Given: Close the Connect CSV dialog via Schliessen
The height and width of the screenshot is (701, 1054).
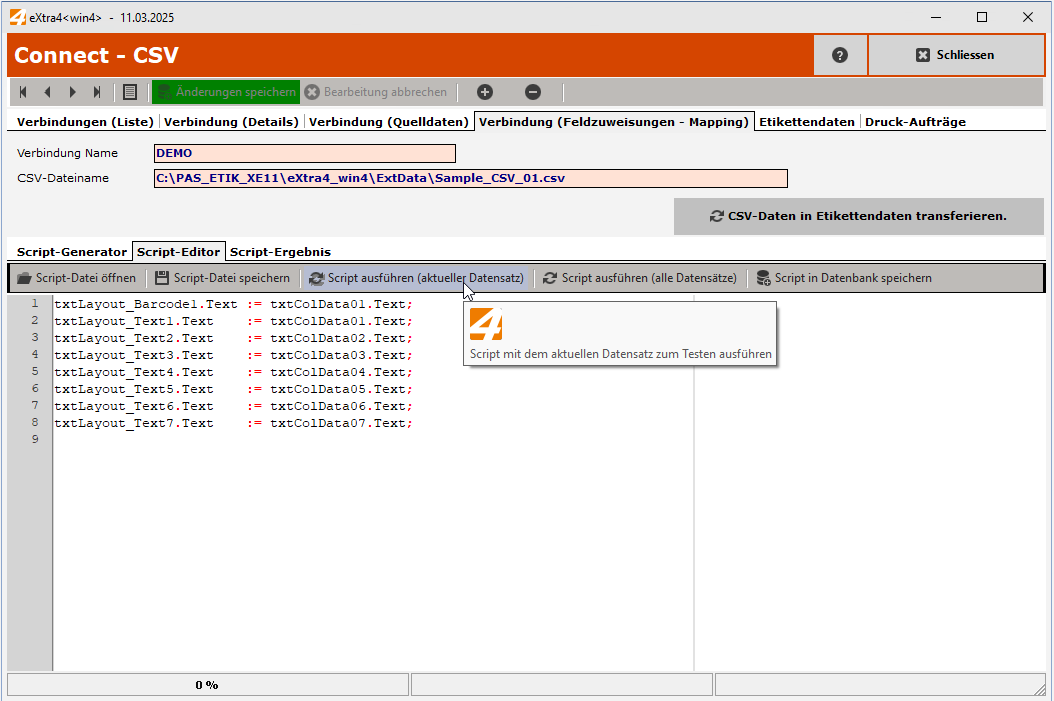Looking at the screenshot, I should click(956, 54).
